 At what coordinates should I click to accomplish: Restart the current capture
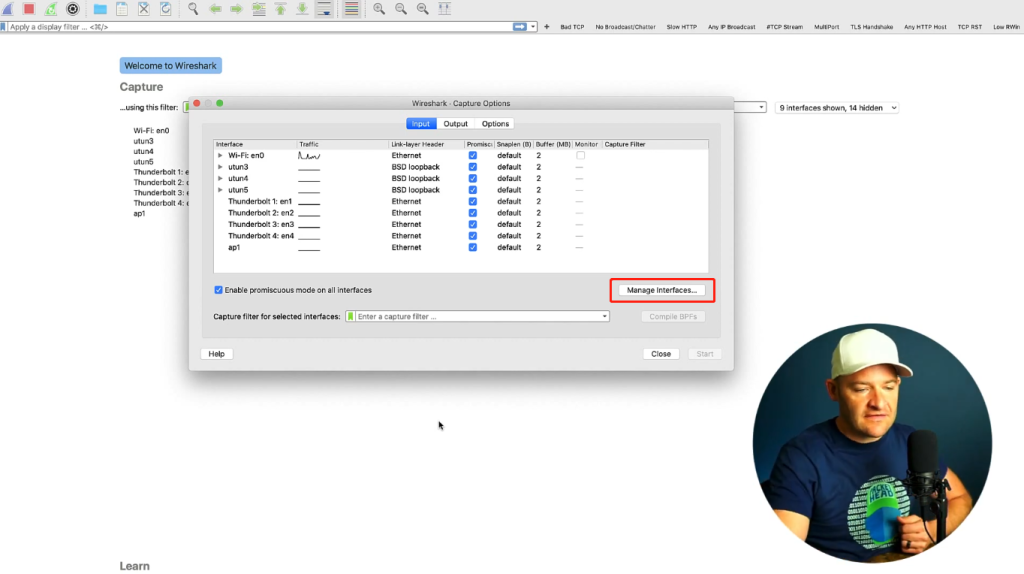tap(51, 8)
